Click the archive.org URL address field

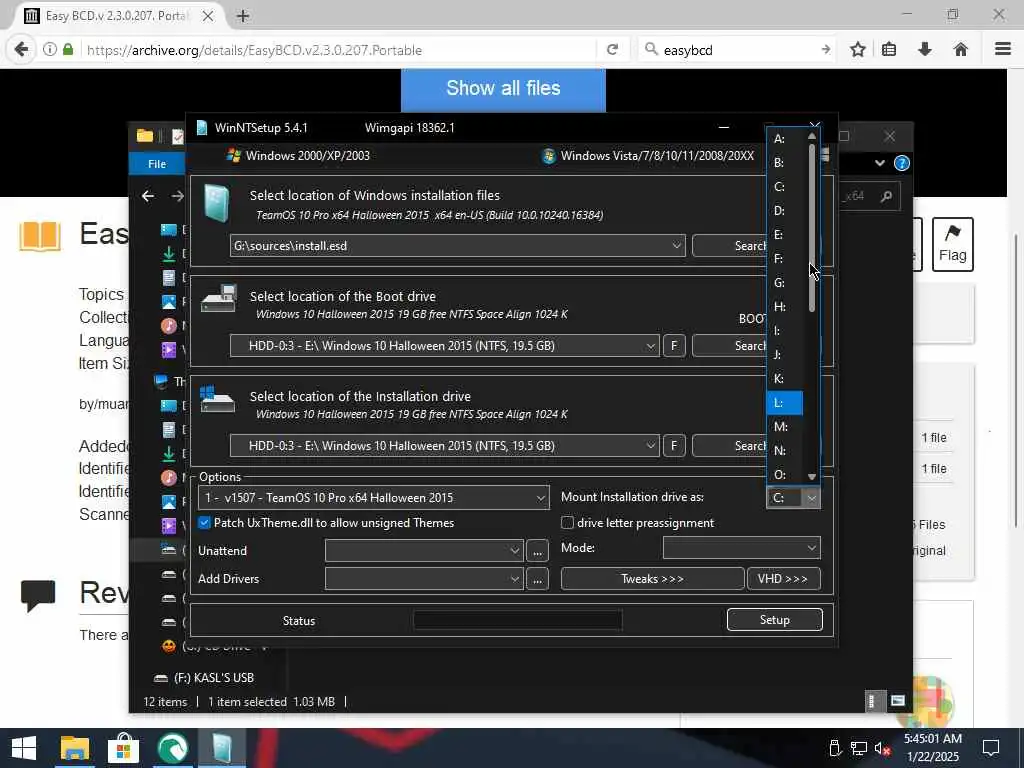(x=336, y=50)
